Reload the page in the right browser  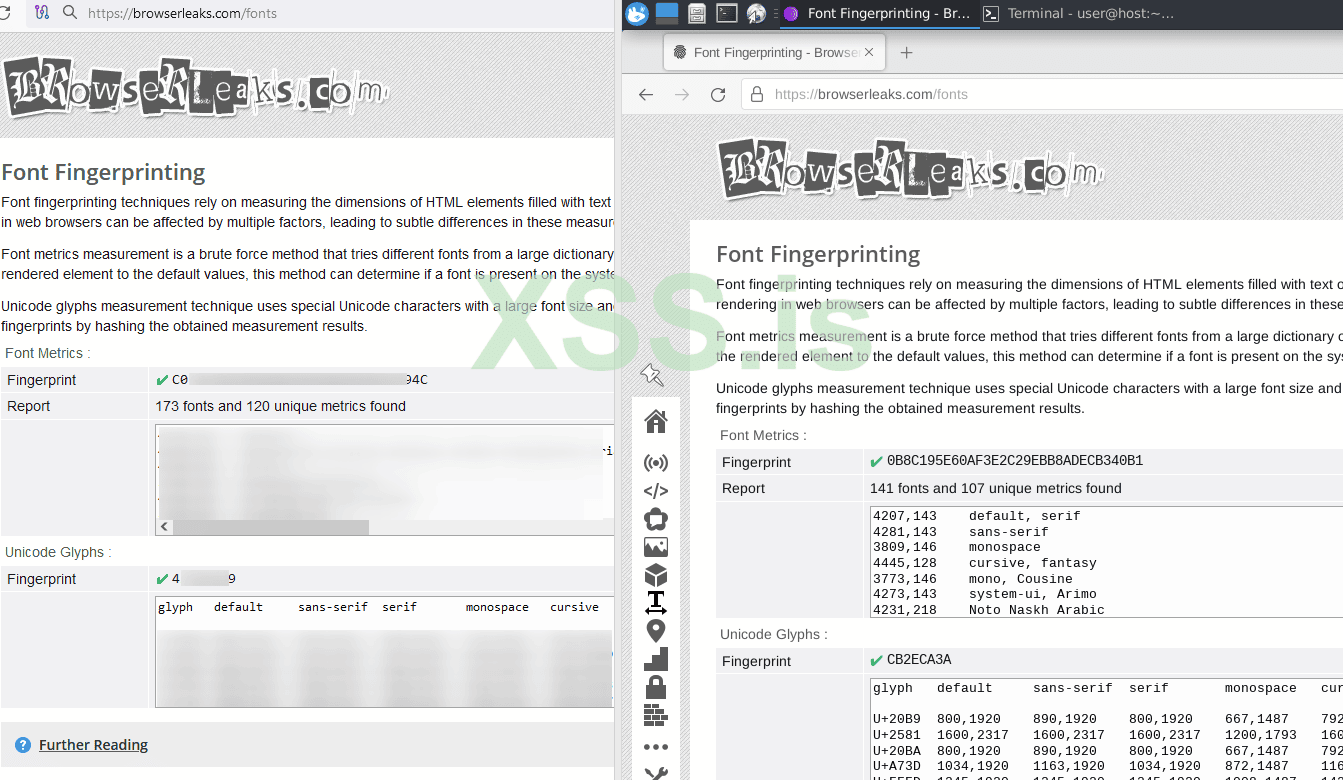pyautogui.click(x=718, y=94)
